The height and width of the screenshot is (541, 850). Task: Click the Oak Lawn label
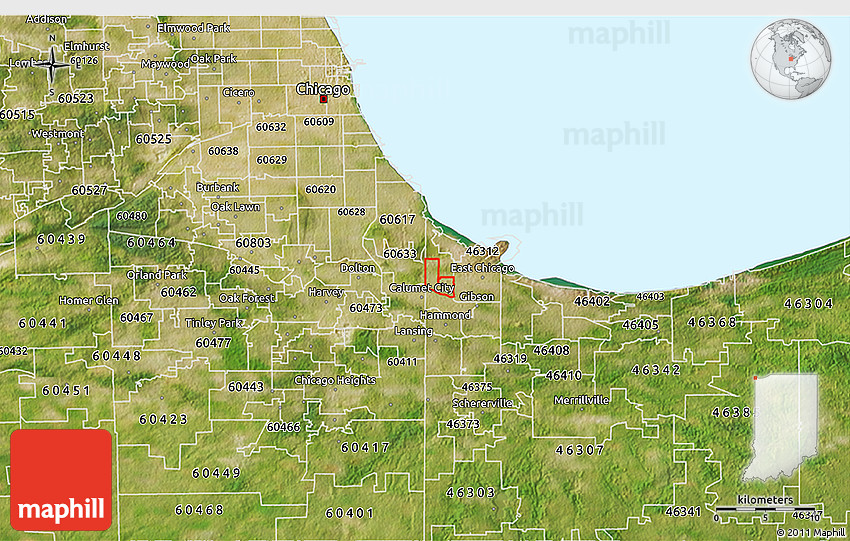click(235, 207)
